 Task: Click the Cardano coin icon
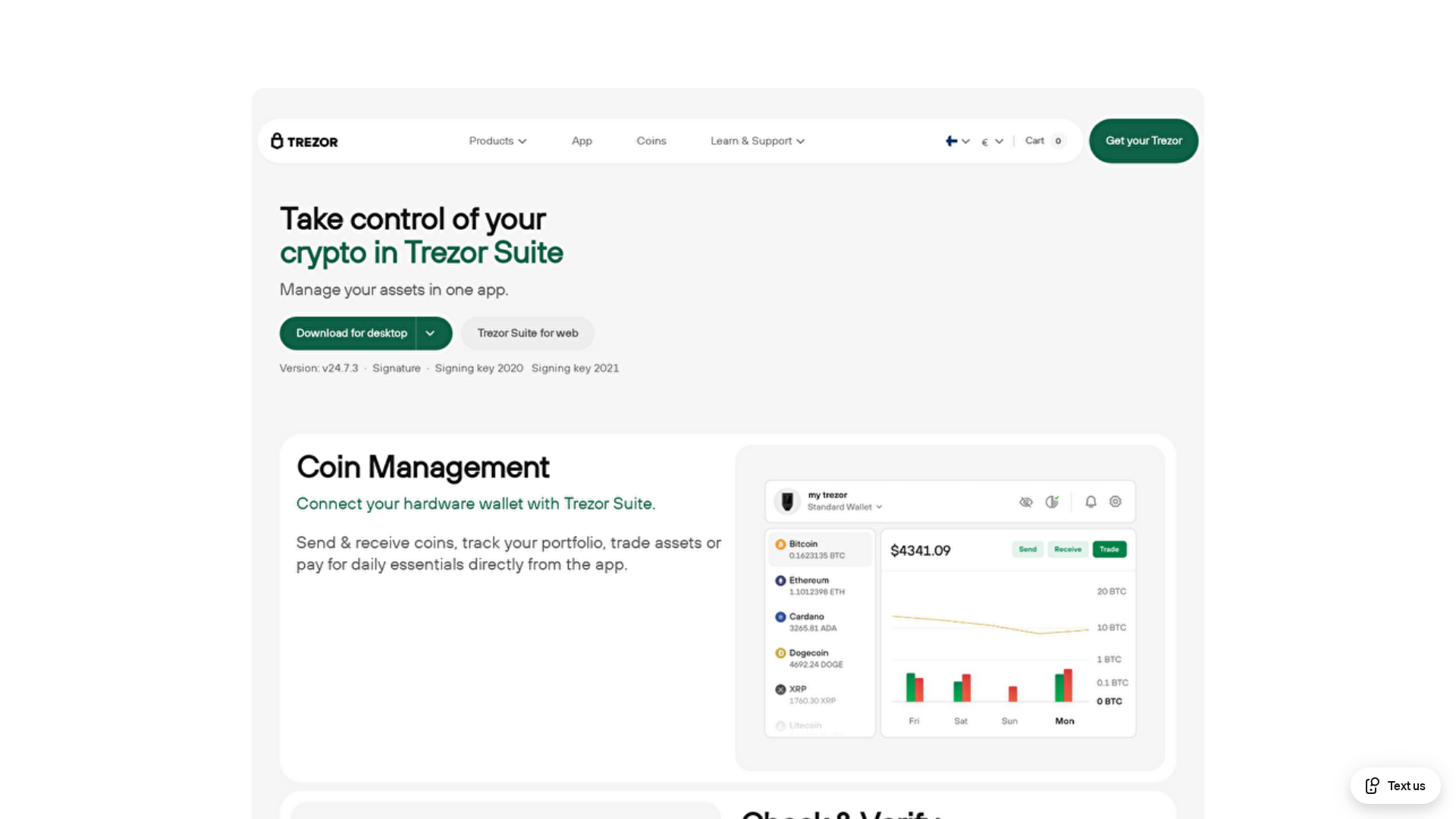[780, 617]
